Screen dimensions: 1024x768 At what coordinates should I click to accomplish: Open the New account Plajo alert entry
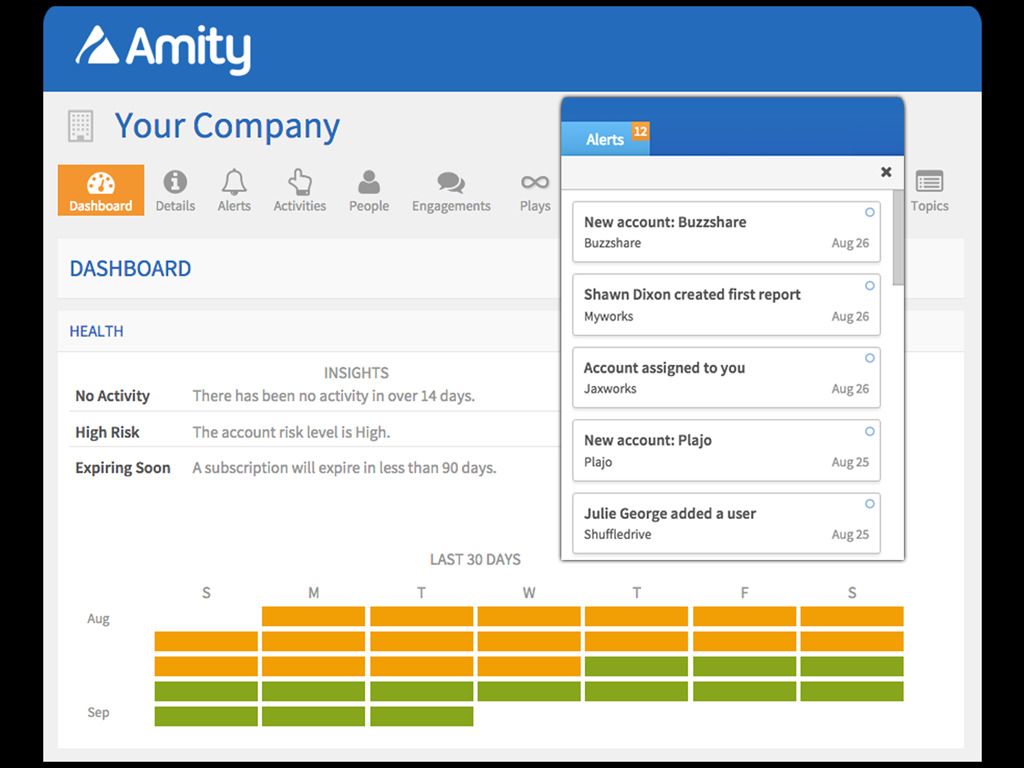[x=725, y=450]
